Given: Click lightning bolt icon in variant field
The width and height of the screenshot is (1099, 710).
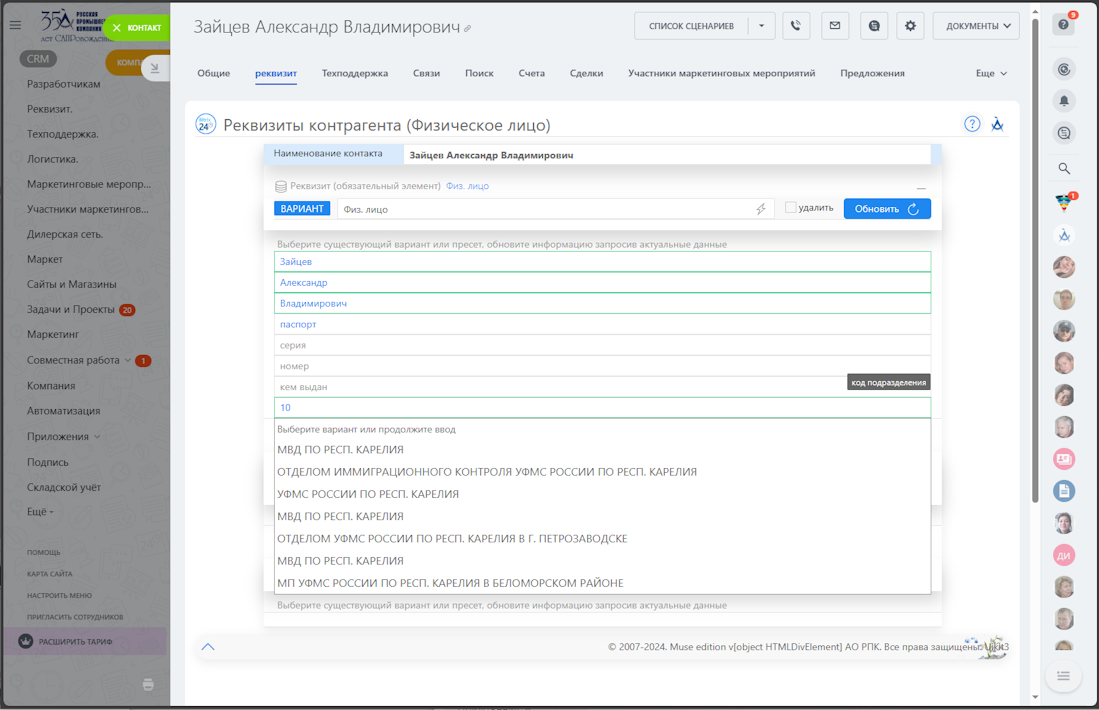Looking at the screenshot, I should click(760, 209).
